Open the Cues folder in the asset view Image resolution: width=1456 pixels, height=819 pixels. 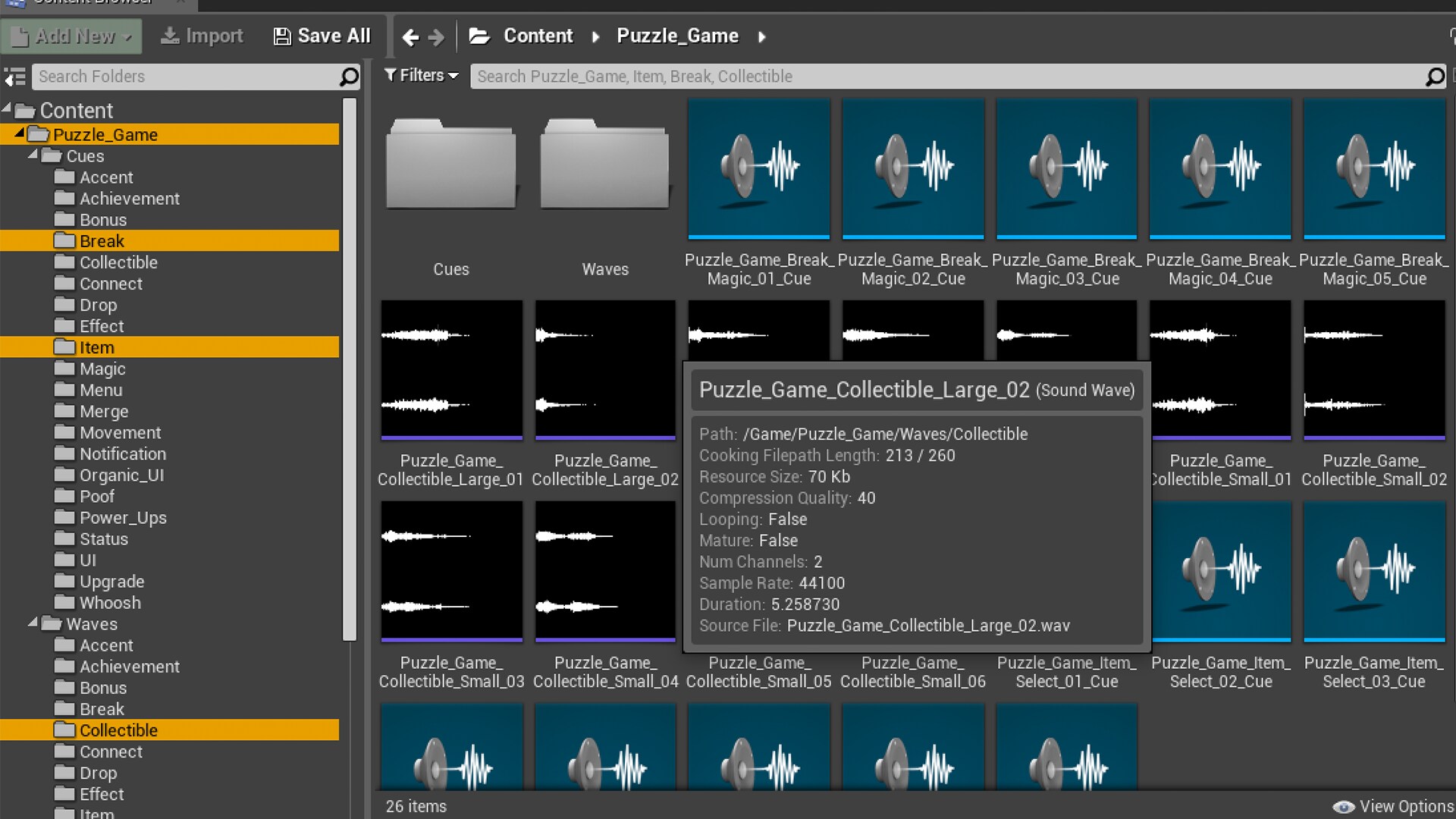click(450, 165)
